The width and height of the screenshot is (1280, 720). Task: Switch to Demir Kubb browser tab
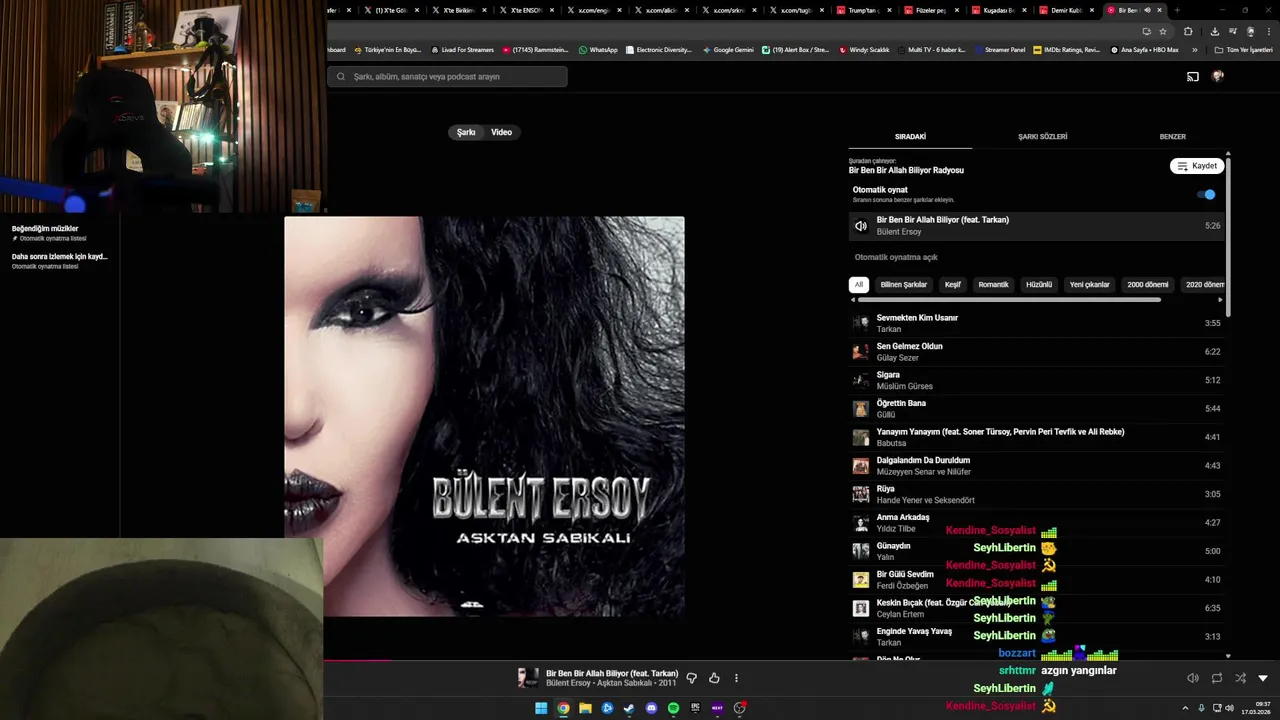click(x=1066, y=10)
